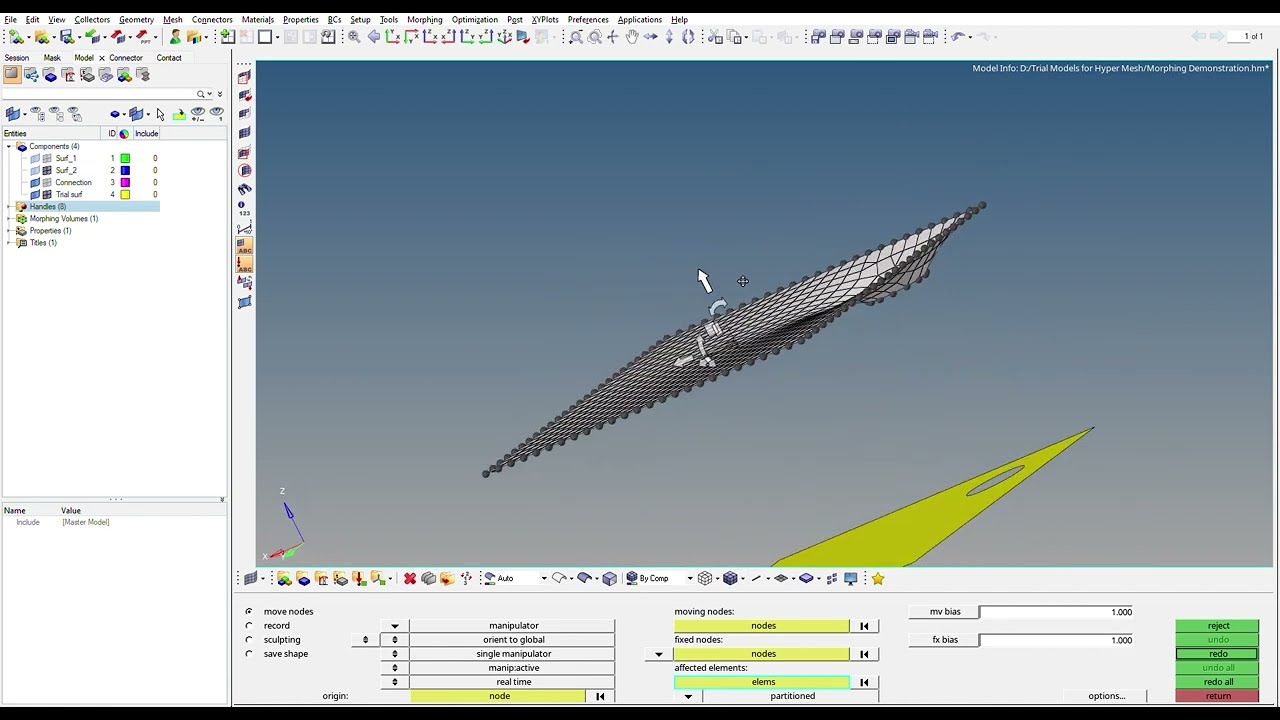The width and height of the screenshot is (1280, 720).
Task: Click the green user profile icon
Action: 175,37
